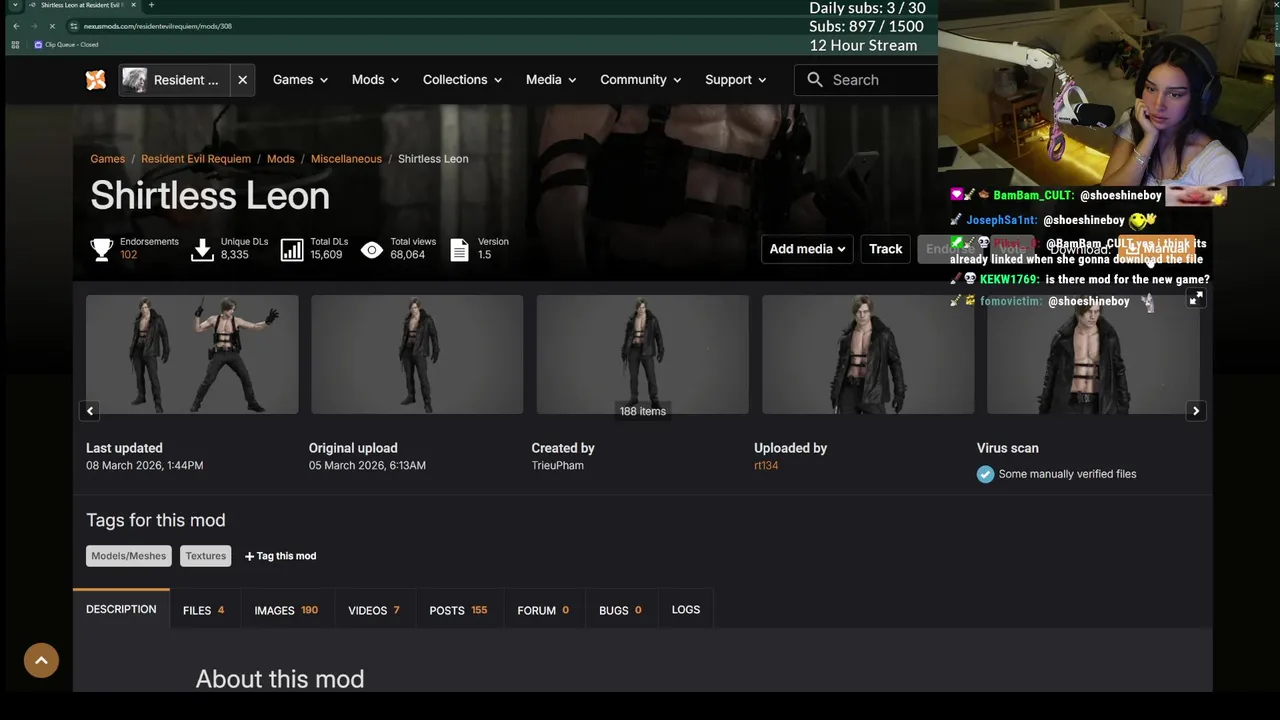1280x720 pixels.
Task: Switch to the Bugs tab
Action: click(x=620, y=610)
